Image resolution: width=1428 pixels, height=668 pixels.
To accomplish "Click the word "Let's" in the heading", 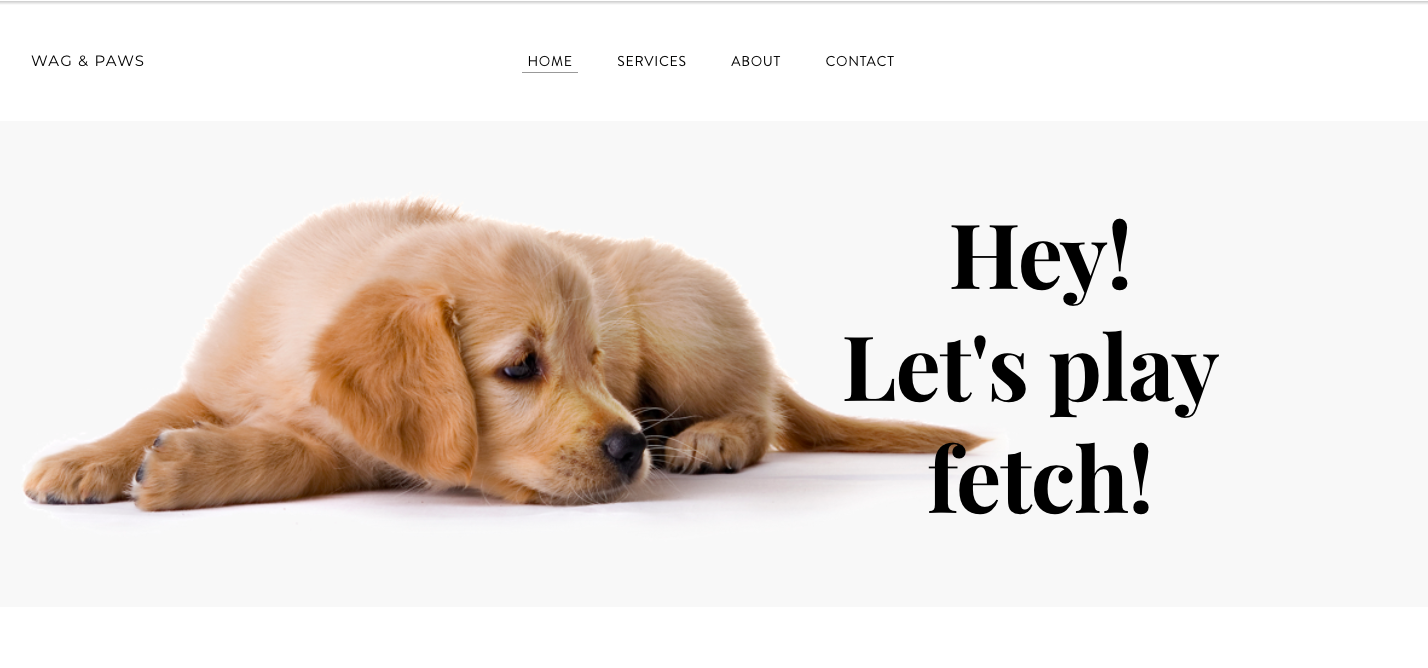I will [935, 367].
